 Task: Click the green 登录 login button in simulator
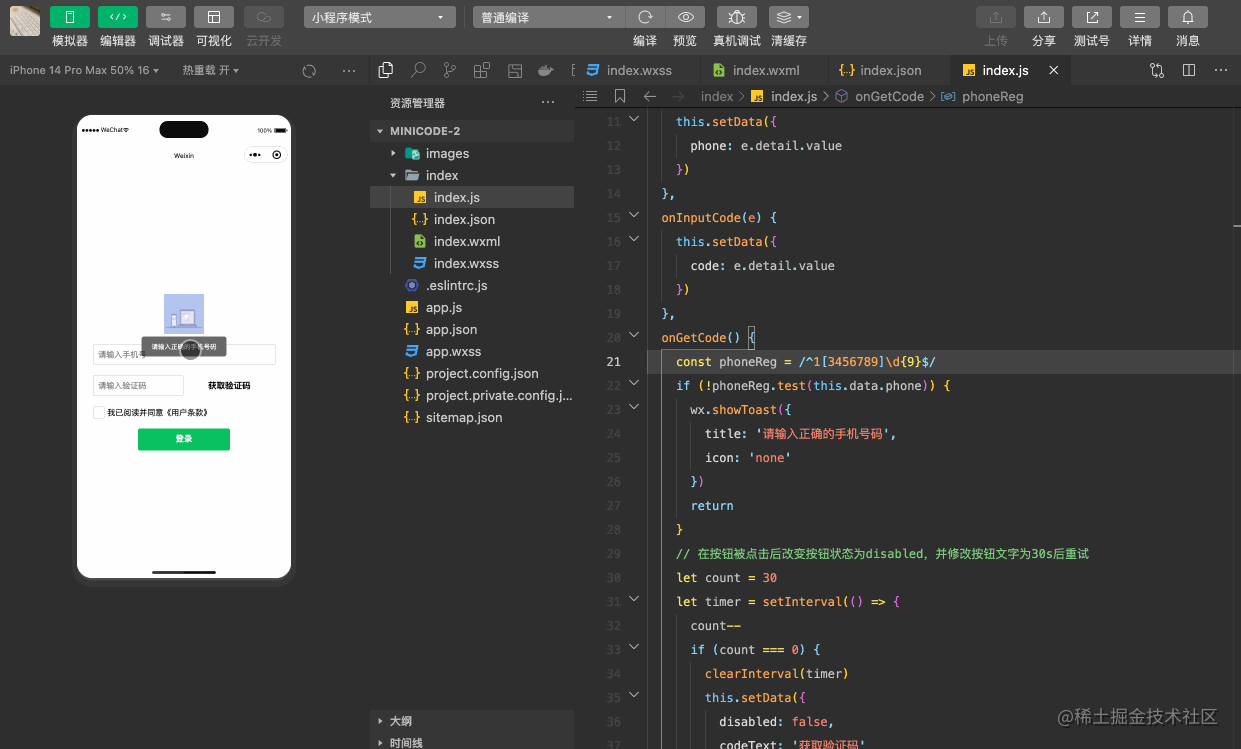[184, 439]
